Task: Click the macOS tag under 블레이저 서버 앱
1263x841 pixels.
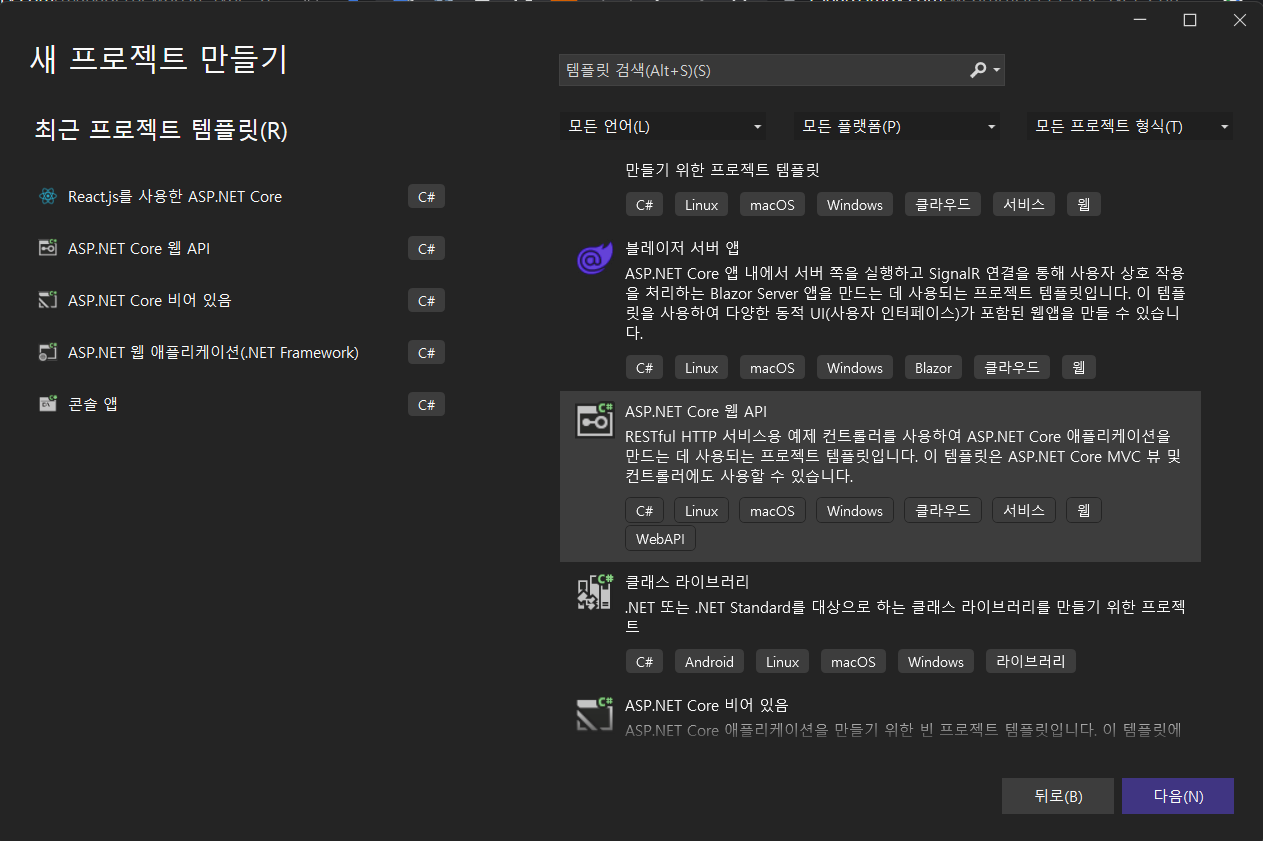Action: (x=772, y=368)
